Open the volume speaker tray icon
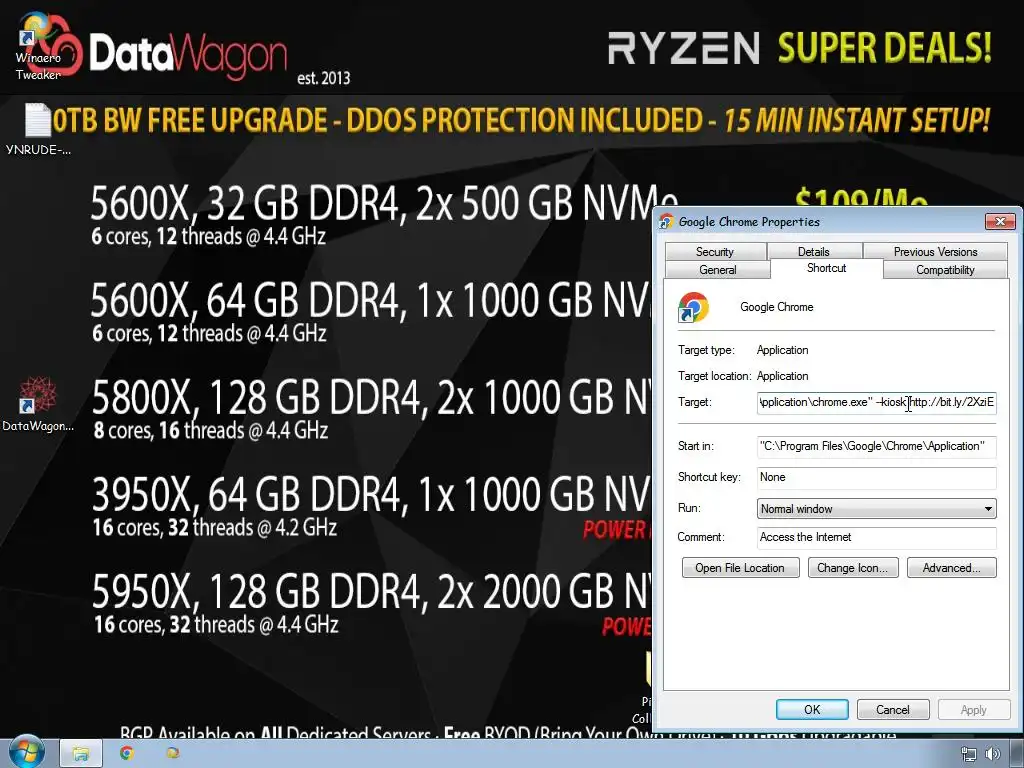1024x768 pixels. click(x=993, y=754)
